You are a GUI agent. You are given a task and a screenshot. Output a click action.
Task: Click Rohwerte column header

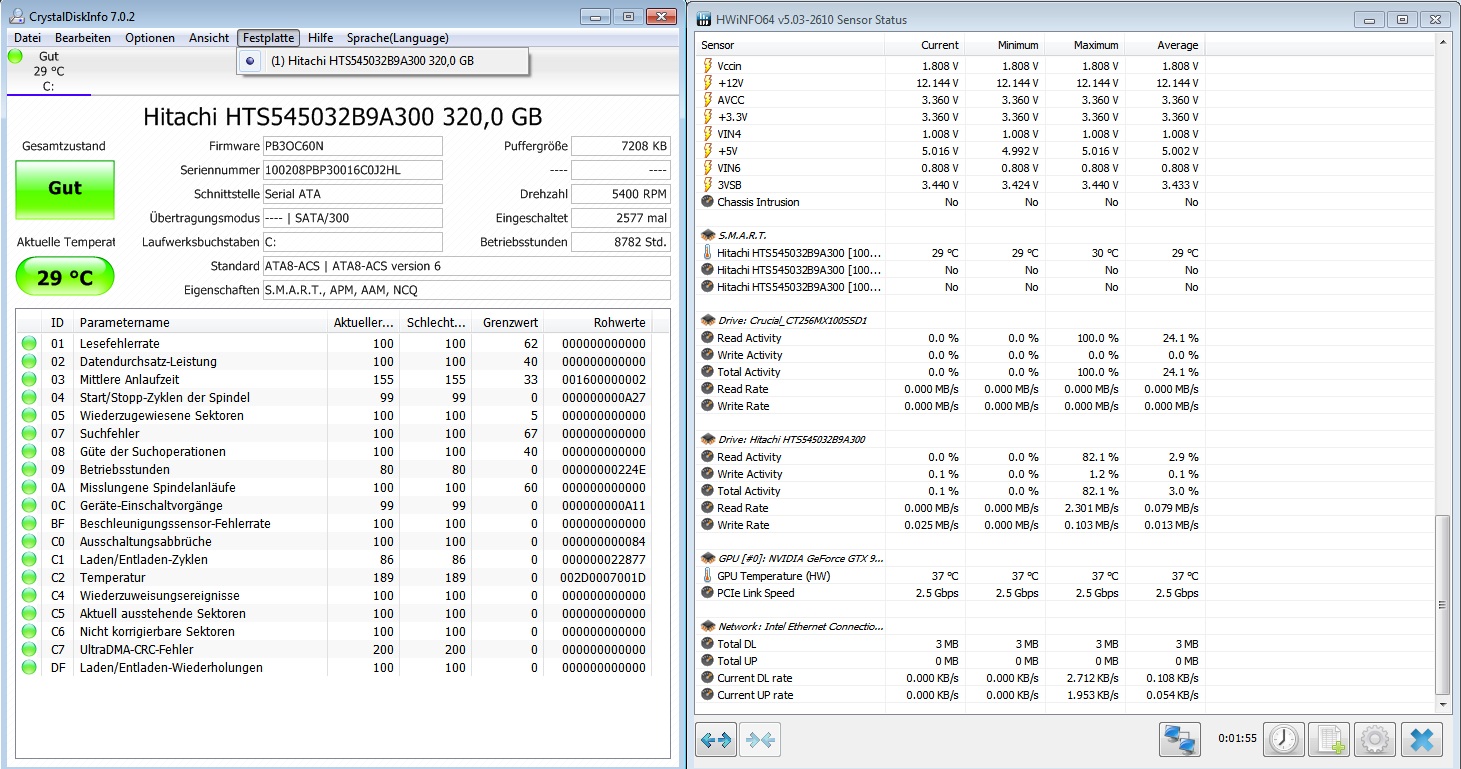597,323
